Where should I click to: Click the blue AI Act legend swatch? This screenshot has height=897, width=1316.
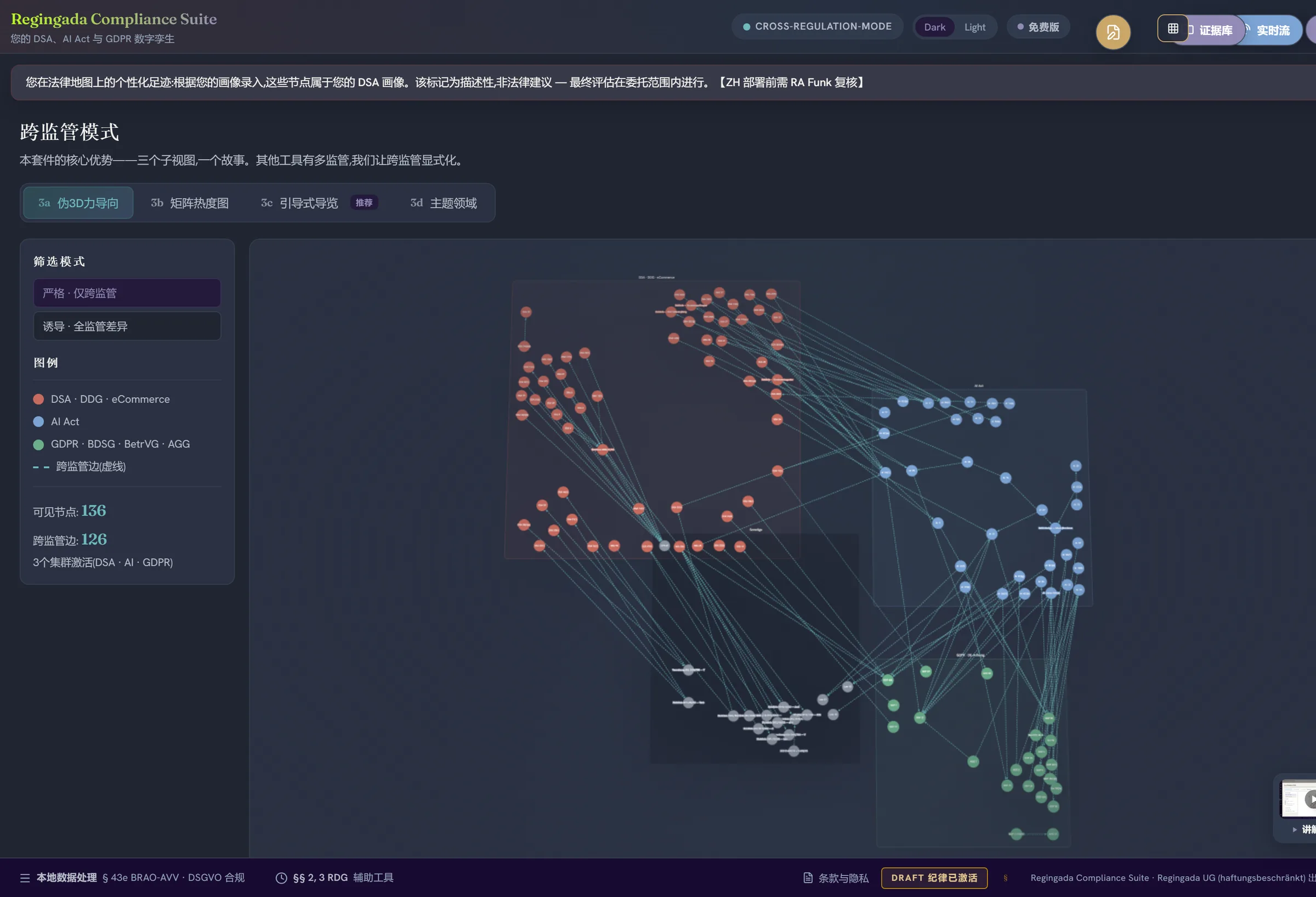[x=38, y=421]
